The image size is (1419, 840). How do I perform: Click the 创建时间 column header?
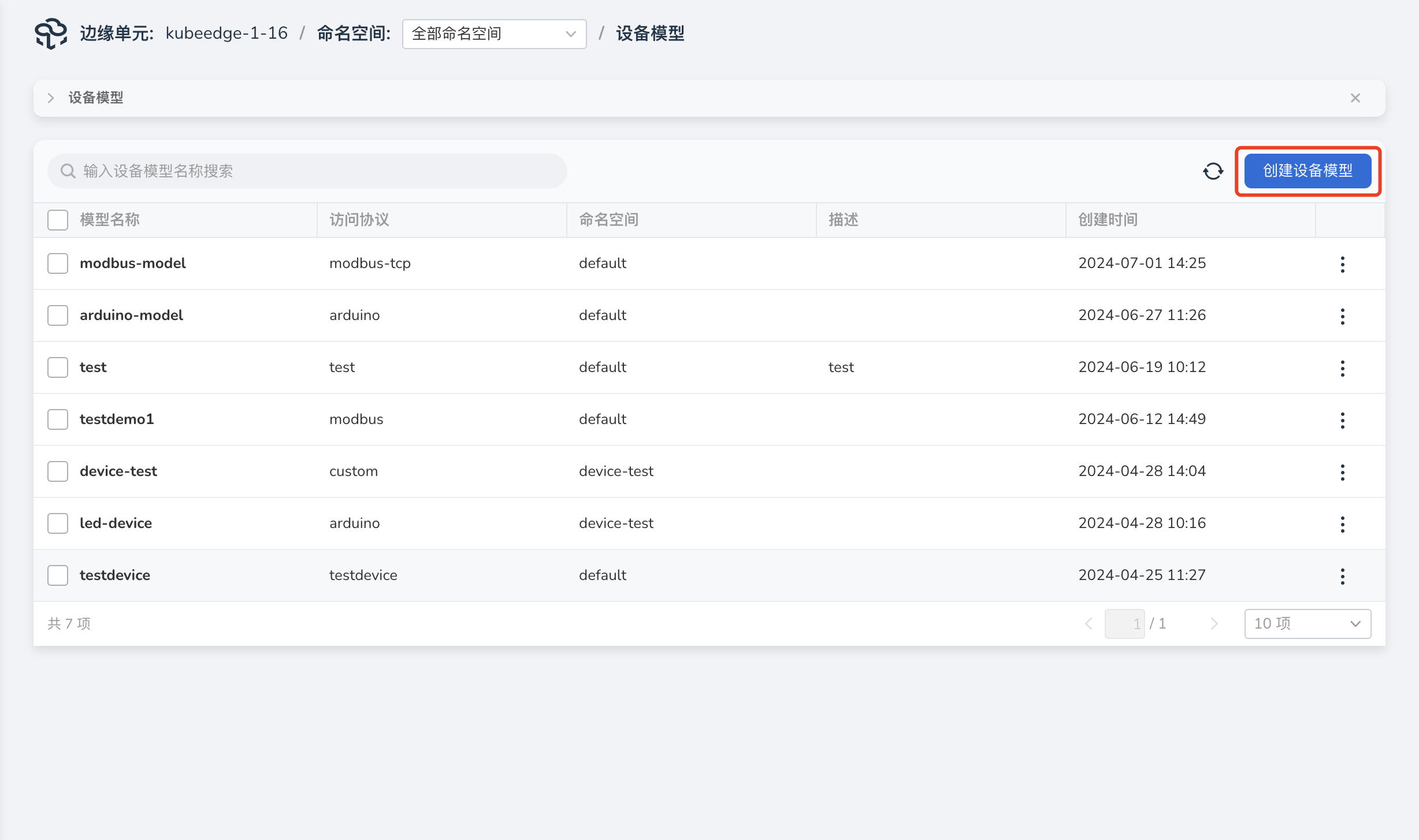tap(1108, 220)
